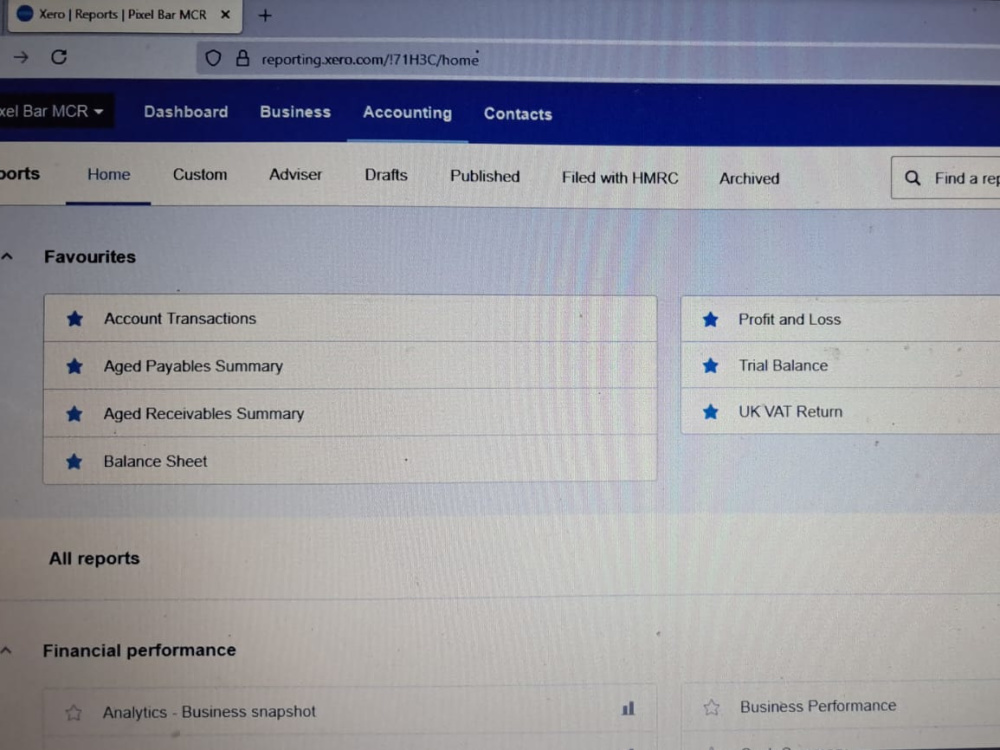
Task: Open a new browser tab with plus
Action: click(x=265, y=15)
